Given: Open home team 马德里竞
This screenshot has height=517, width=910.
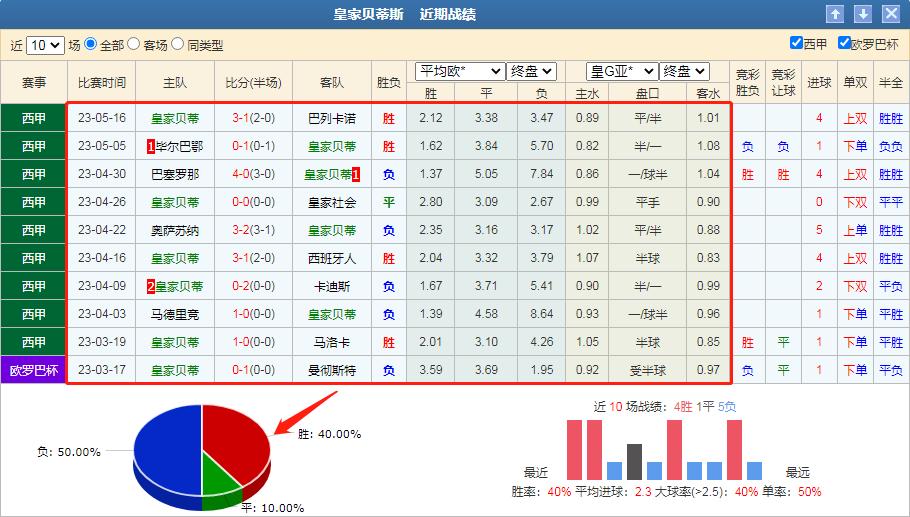Looking at the screenshot, I should [175, 314].
